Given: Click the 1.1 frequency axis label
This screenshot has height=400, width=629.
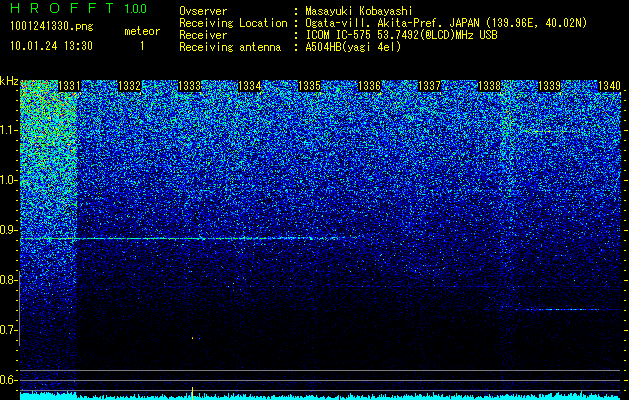Looking at the screenshot, I should 9,130.
